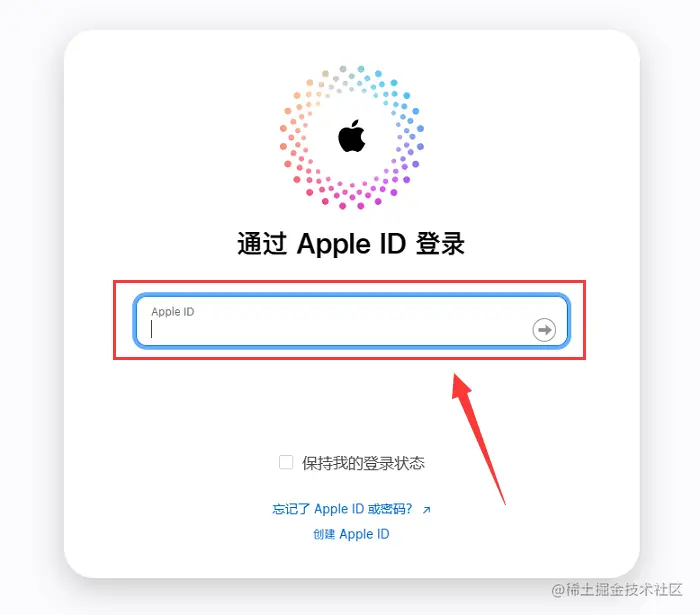This screenshot has height=615, width=700.
Task: Click the text cursor inside the field
Action: pyautogui.click(x=152, y=330)
